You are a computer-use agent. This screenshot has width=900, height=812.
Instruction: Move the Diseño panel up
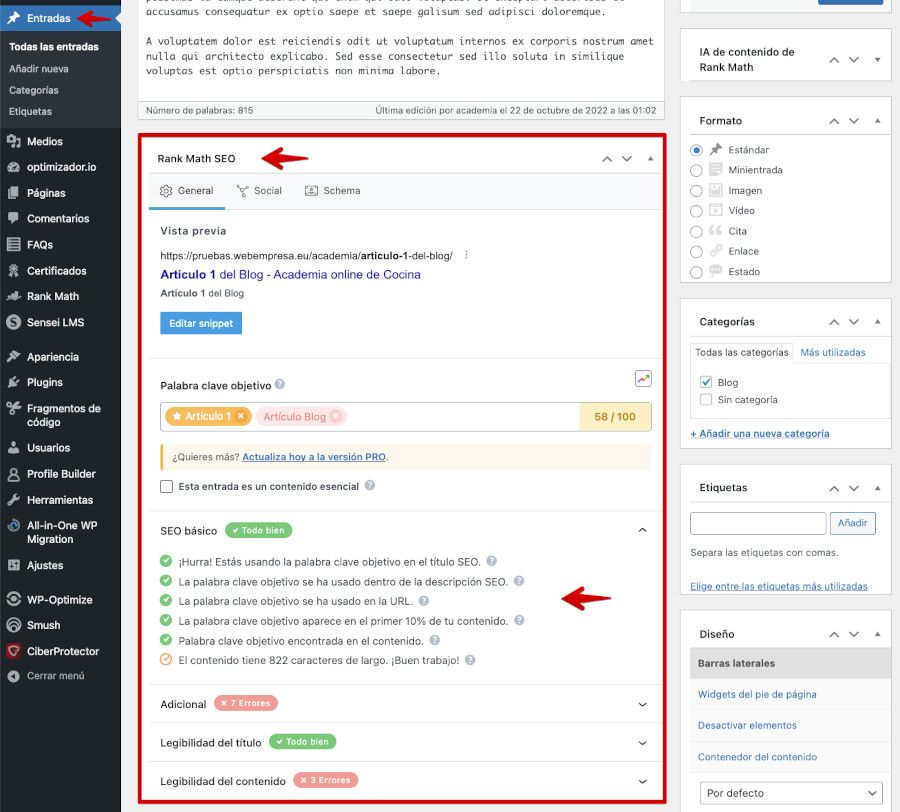[x=834, y=634]
